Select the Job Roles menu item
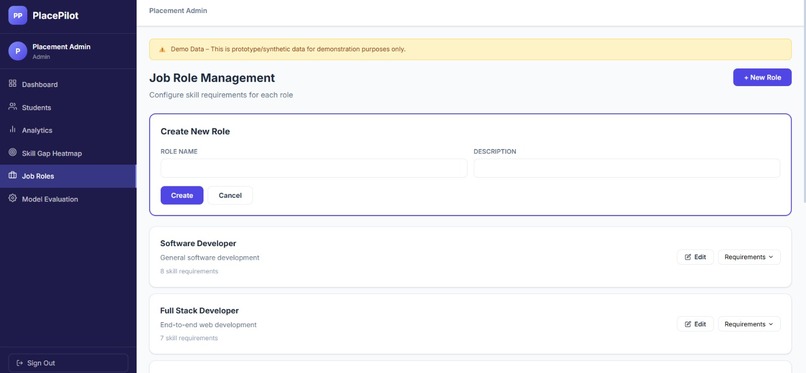This screenshot has height=373, width=806. tap(68, 176)
